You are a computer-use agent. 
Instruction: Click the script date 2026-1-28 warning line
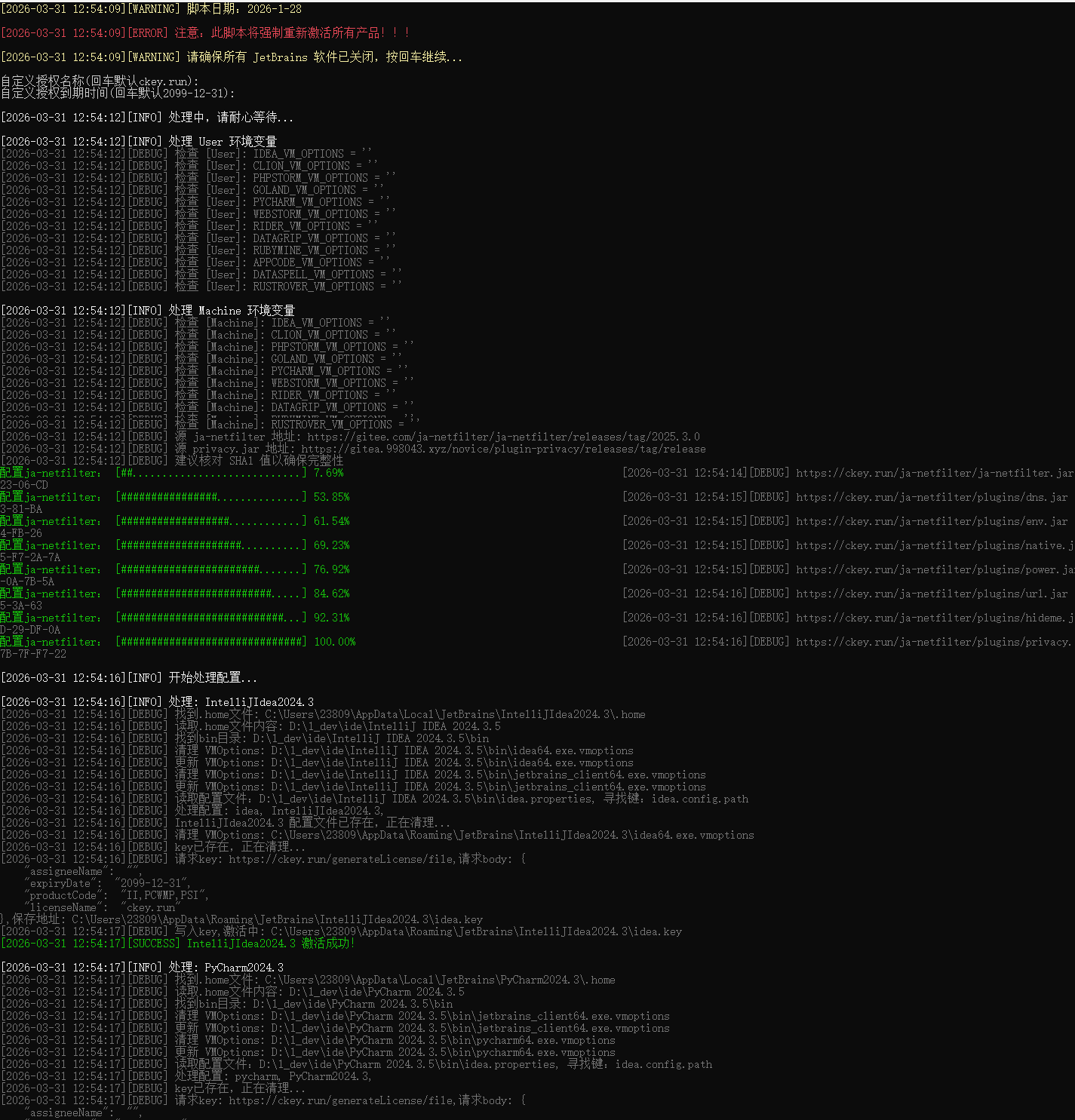point(151,9)
